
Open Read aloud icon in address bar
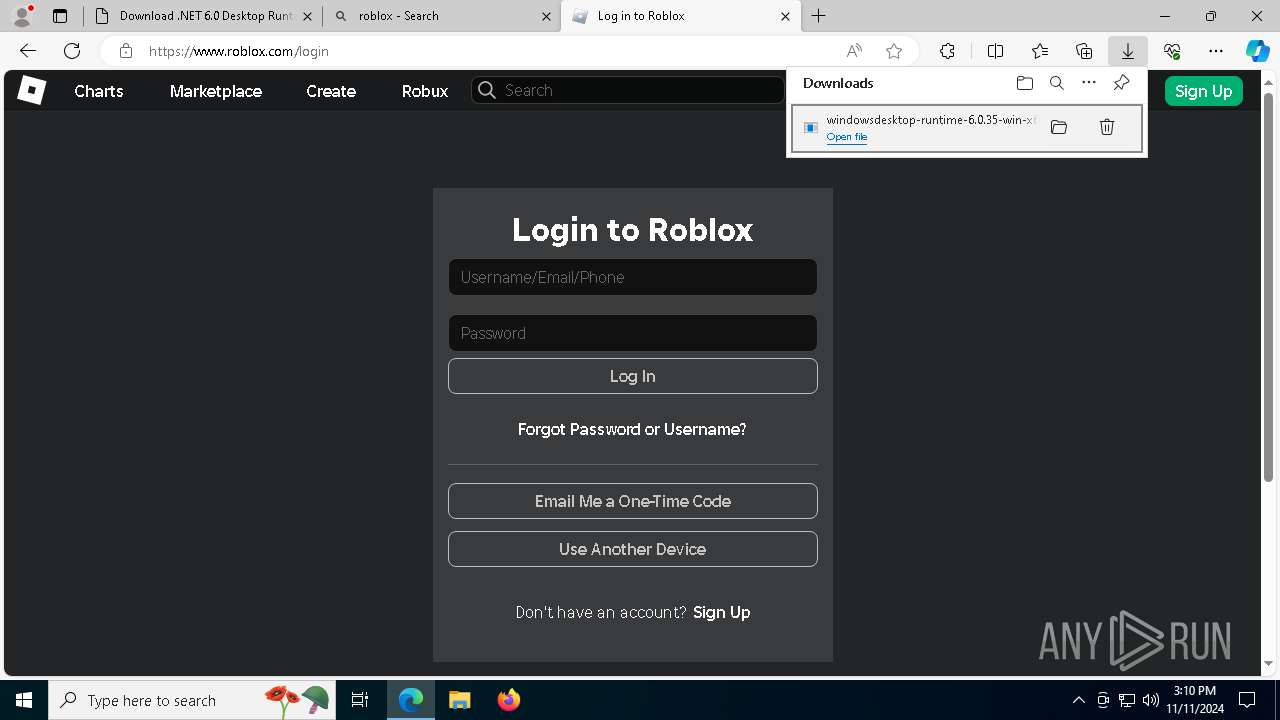coord(854,51)
